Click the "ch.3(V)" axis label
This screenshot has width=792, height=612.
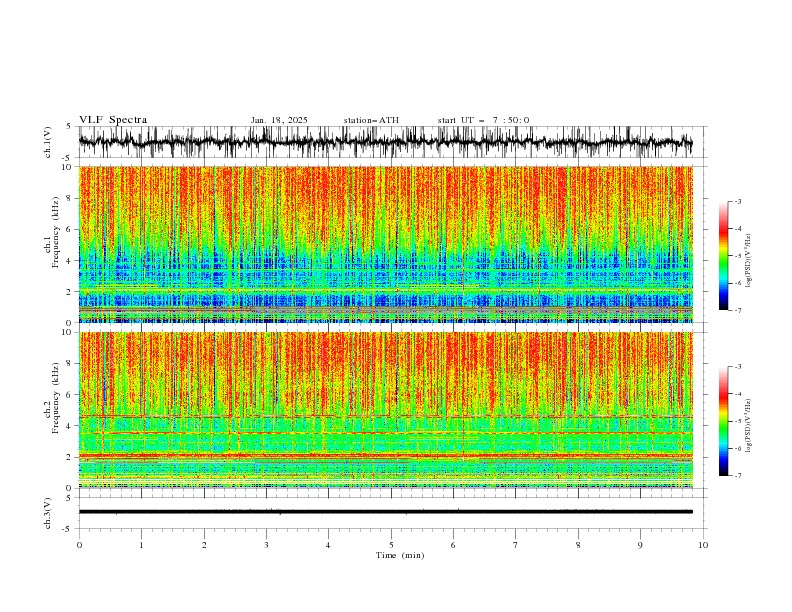click(48, 513)
